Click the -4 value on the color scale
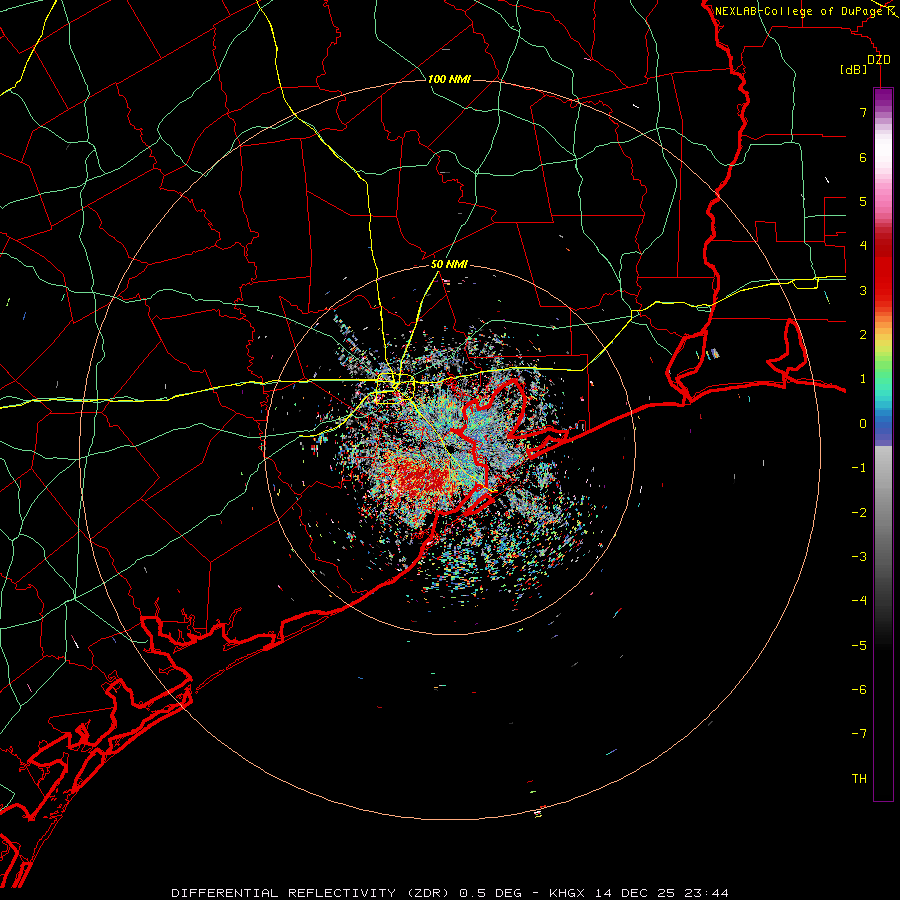The image size is (900, 900). 859,601
